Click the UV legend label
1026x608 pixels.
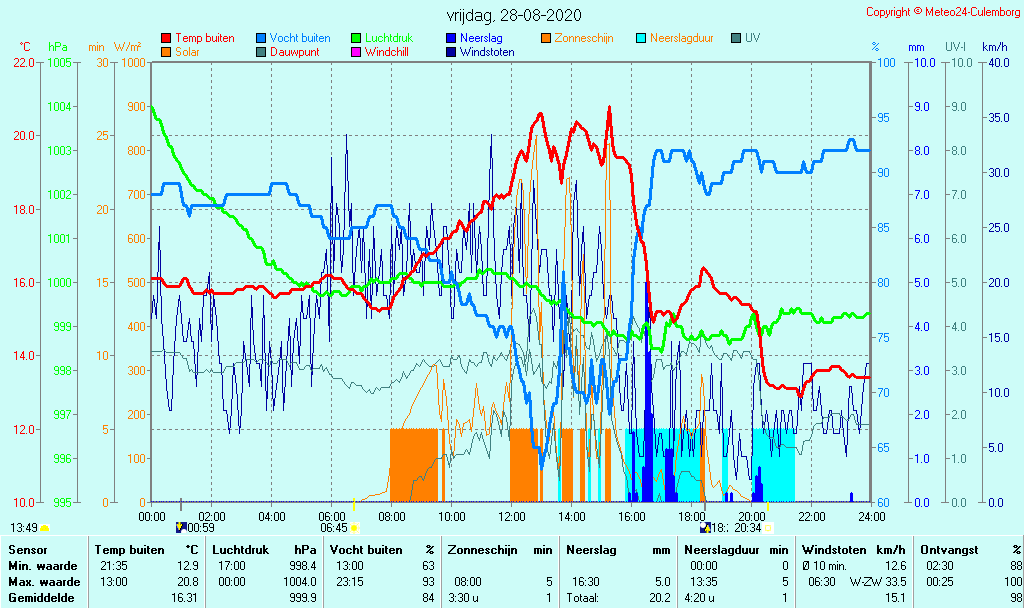(752, 38)
